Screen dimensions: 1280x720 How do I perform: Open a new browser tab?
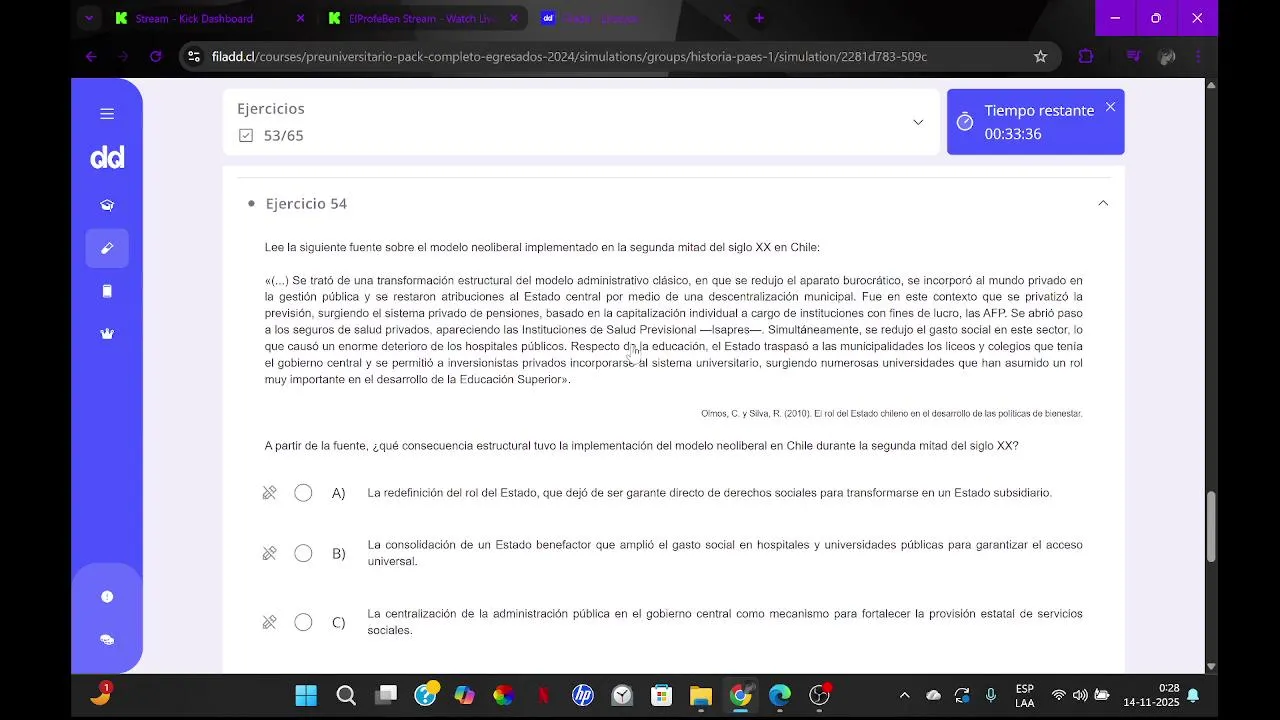click(x=759, y=18)
